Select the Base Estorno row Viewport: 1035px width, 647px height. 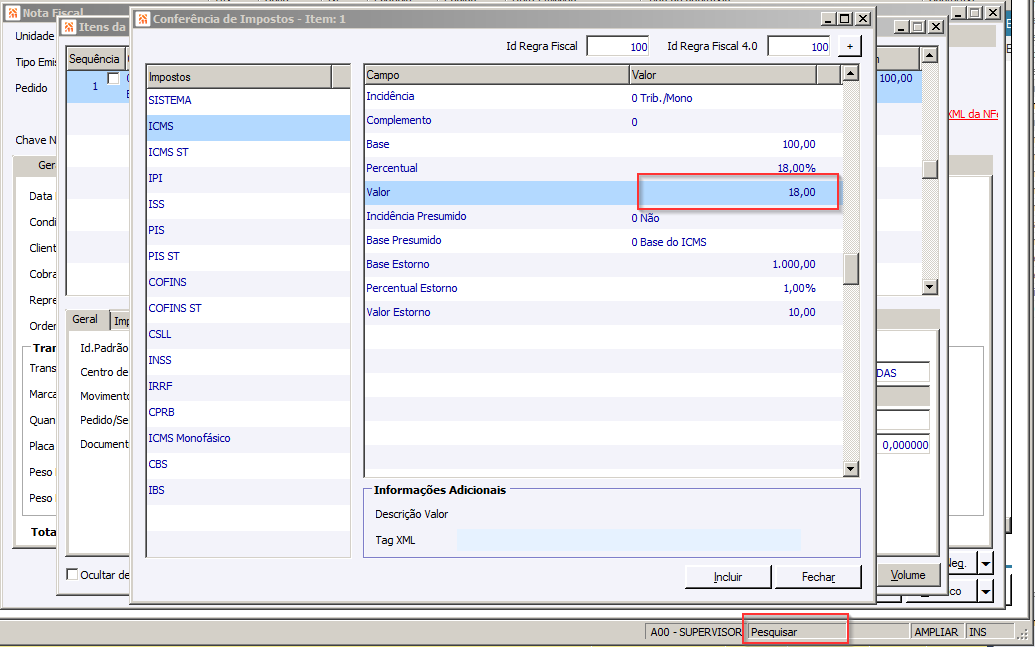(x=603, y=264)
